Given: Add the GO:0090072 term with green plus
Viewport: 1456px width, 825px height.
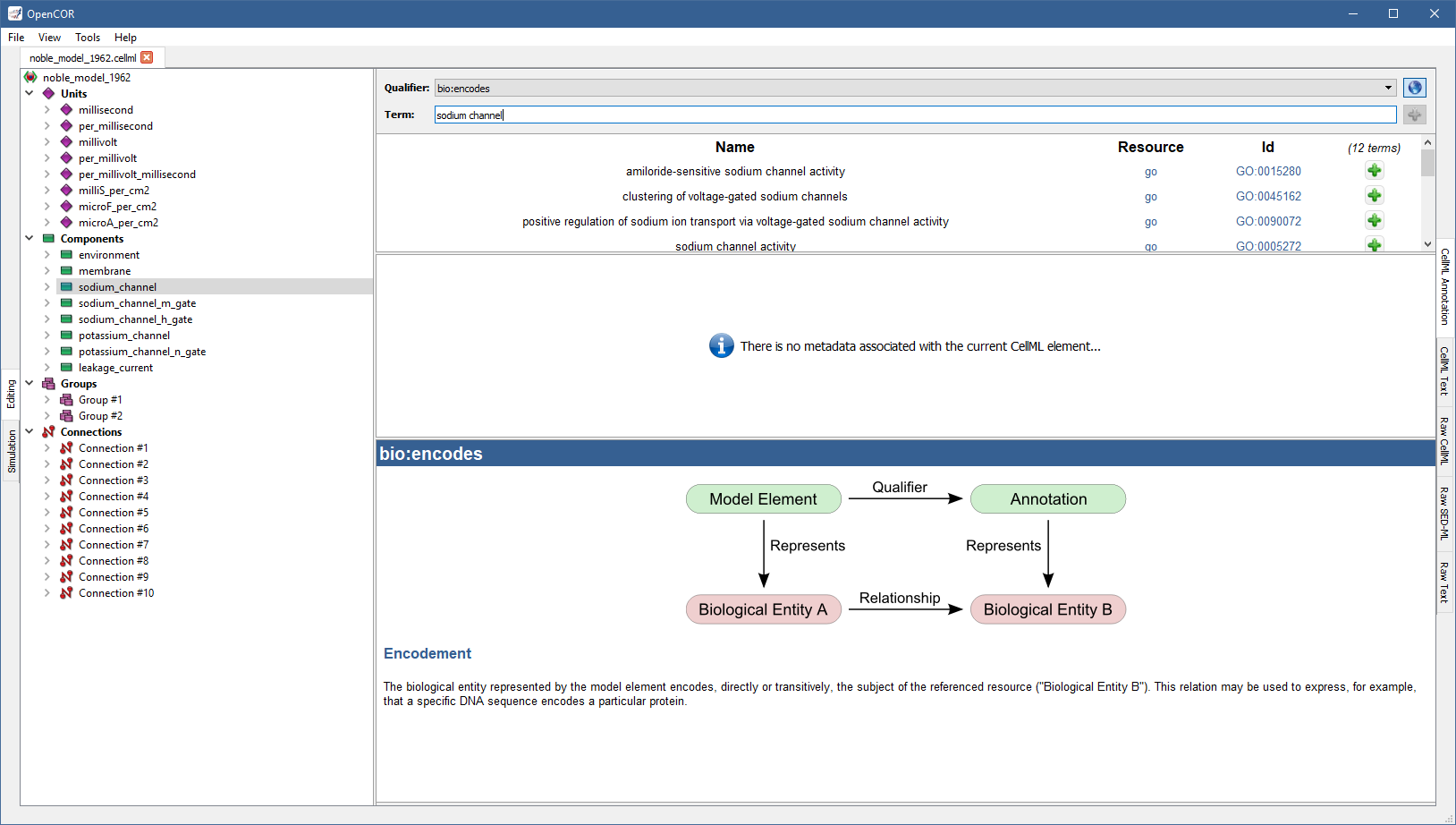Looking at the screenshot, I should tap(1374, 221).
